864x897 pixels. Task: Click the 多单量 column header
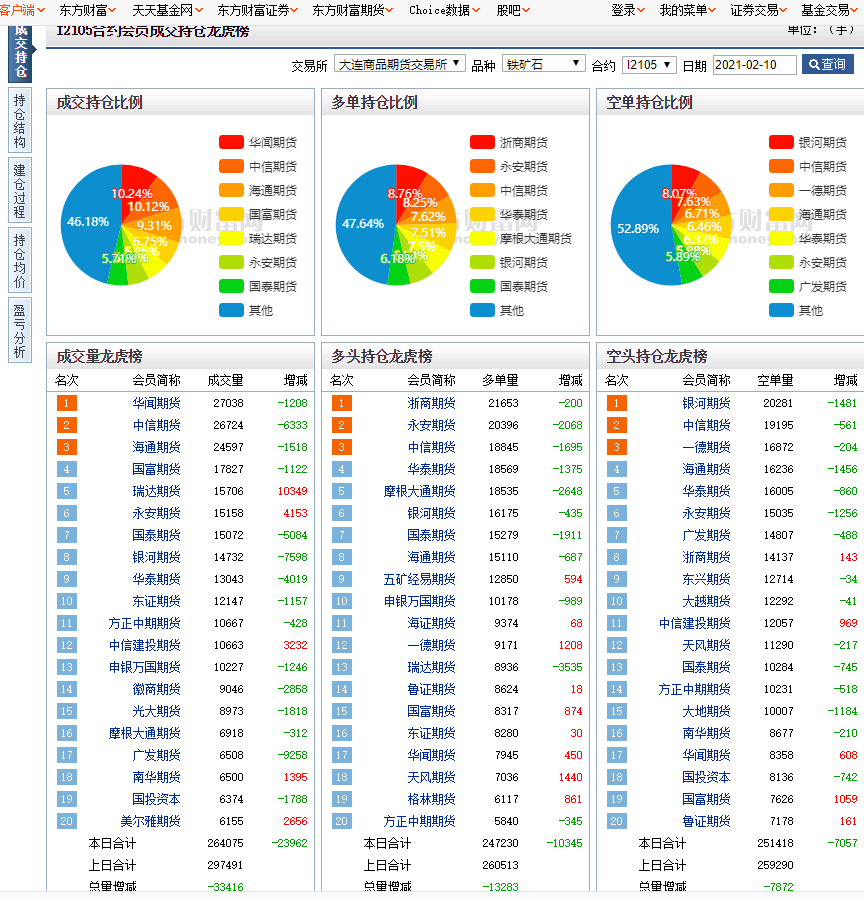501,380
